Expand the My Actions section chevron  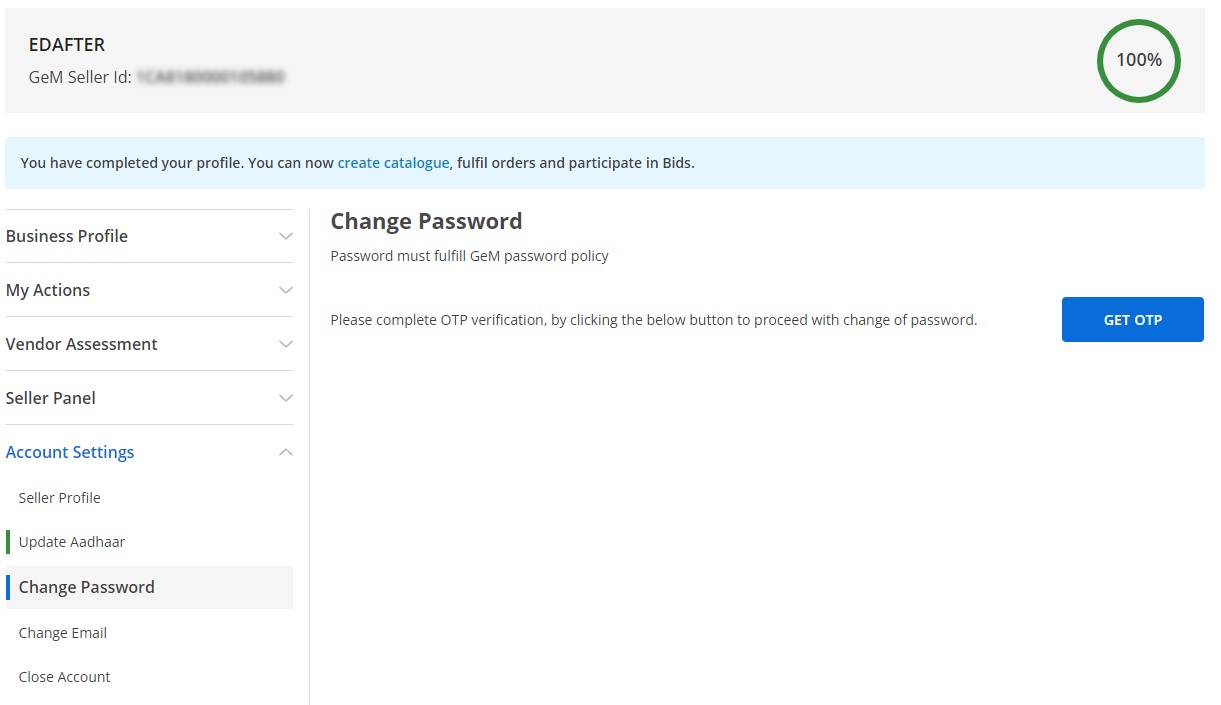pos(287,289)
